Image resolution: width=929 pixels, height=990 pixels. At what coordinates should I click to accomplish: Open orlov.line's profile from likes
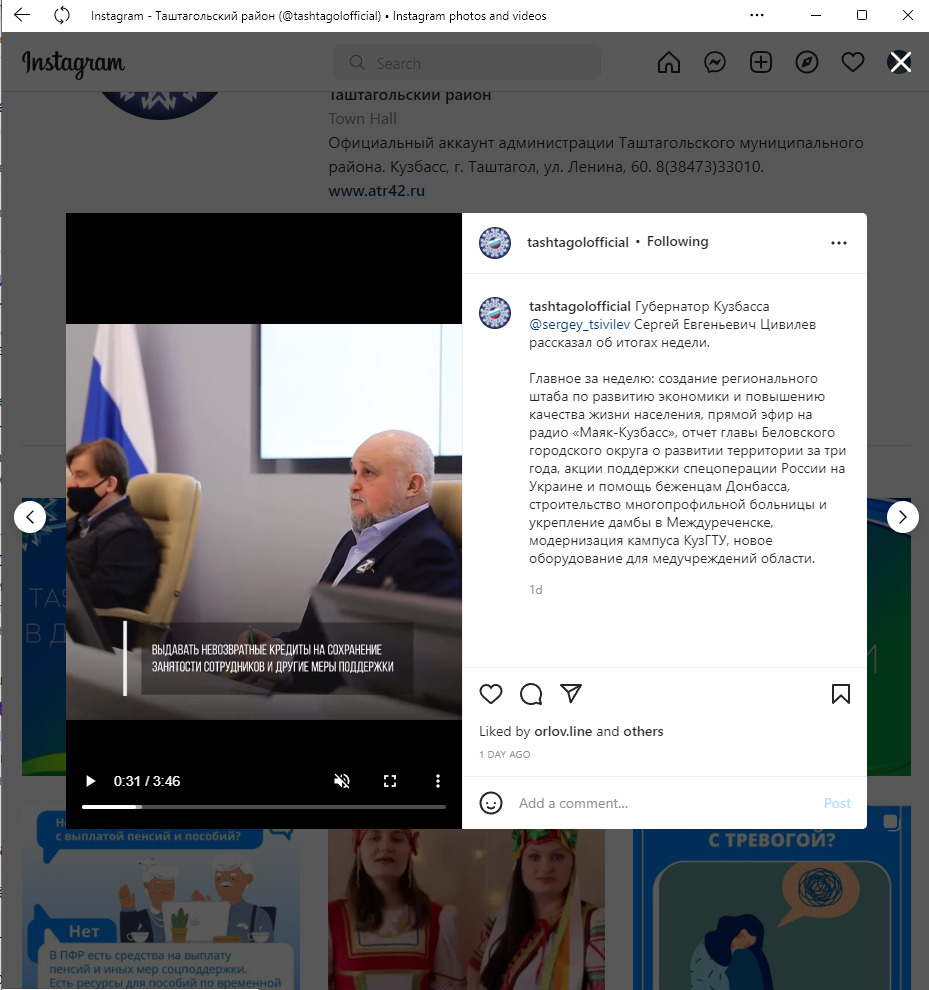pyautogui.click(x=563, y=731)
